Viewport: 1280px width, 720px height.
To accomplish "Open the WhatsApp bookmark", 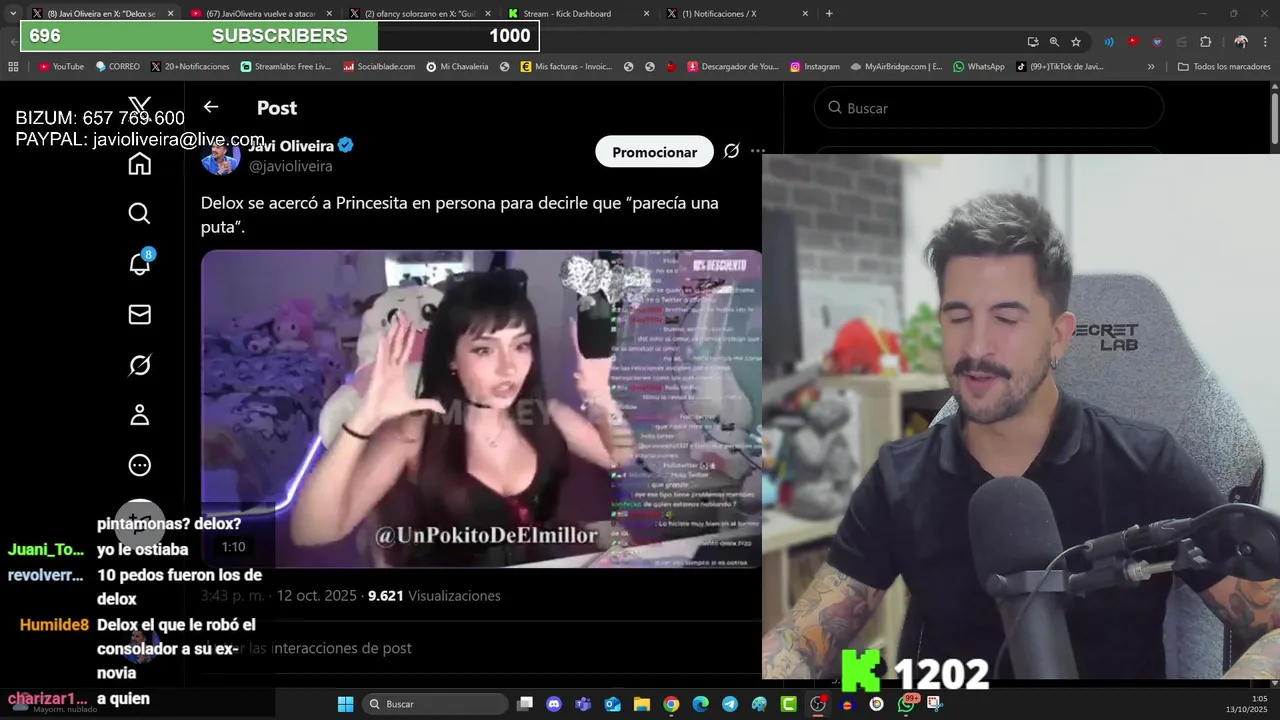I will pos(978,67).
